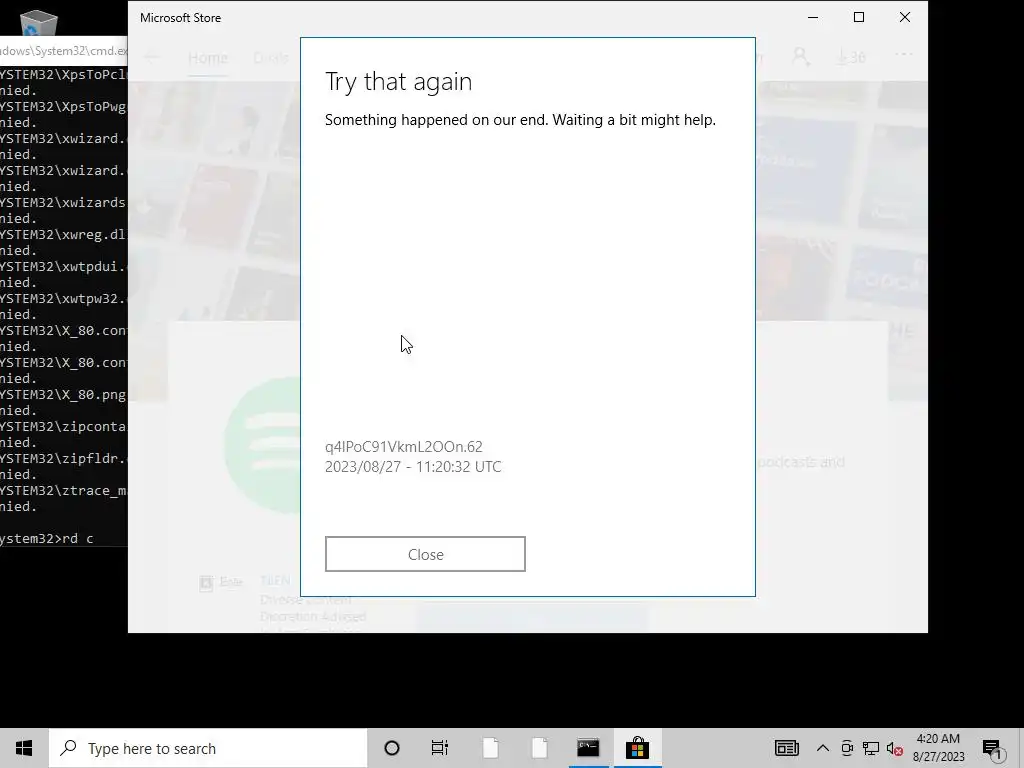Screen dimensions: 1024x768
Task: Select the error code q4IPoC91VkmL2OOn.62 text
Action: point(404,447)
